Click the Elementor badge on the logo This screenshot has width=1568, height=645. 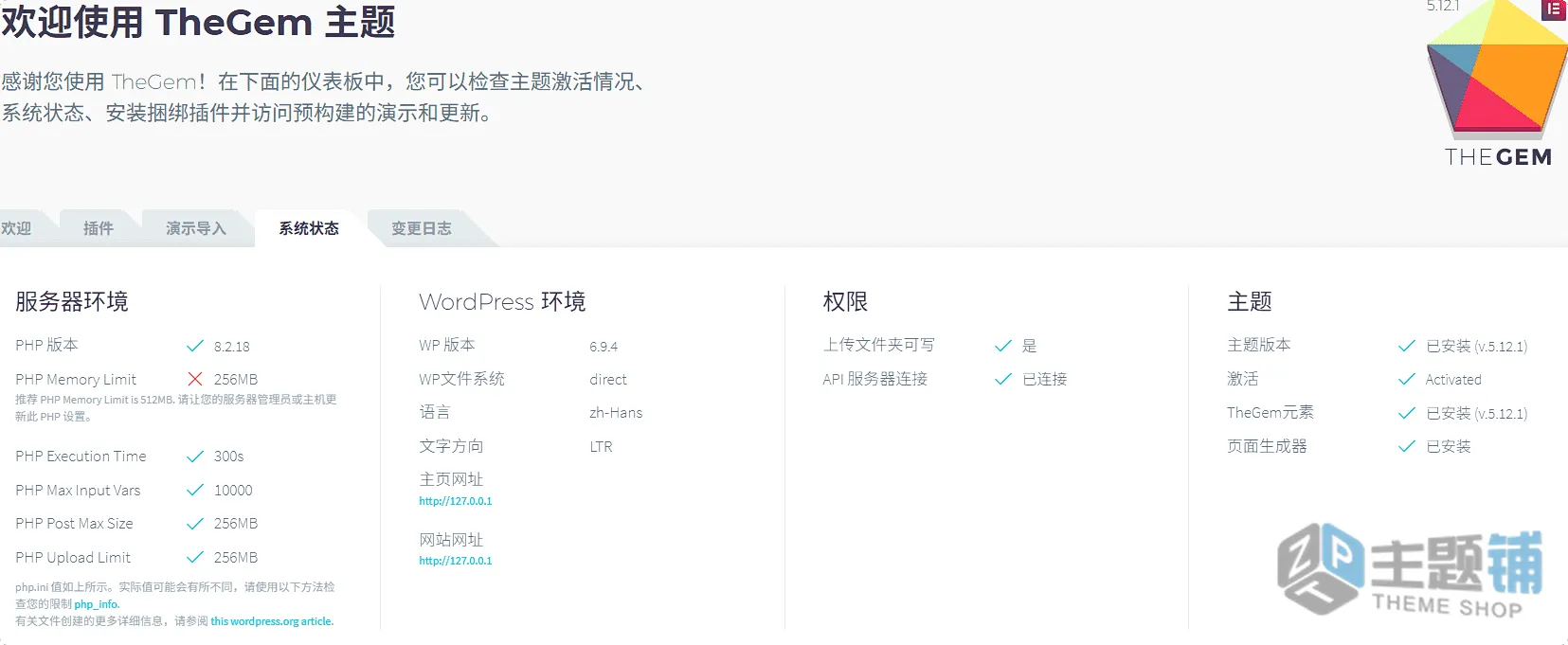coord(1553,9)
